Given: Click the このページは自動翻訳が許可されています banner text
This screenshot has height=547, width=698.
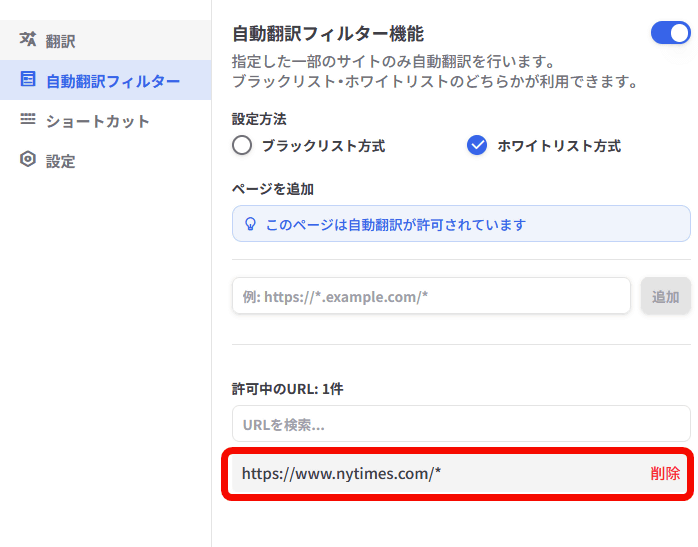Looking at the screenshot, I should 395,224.
